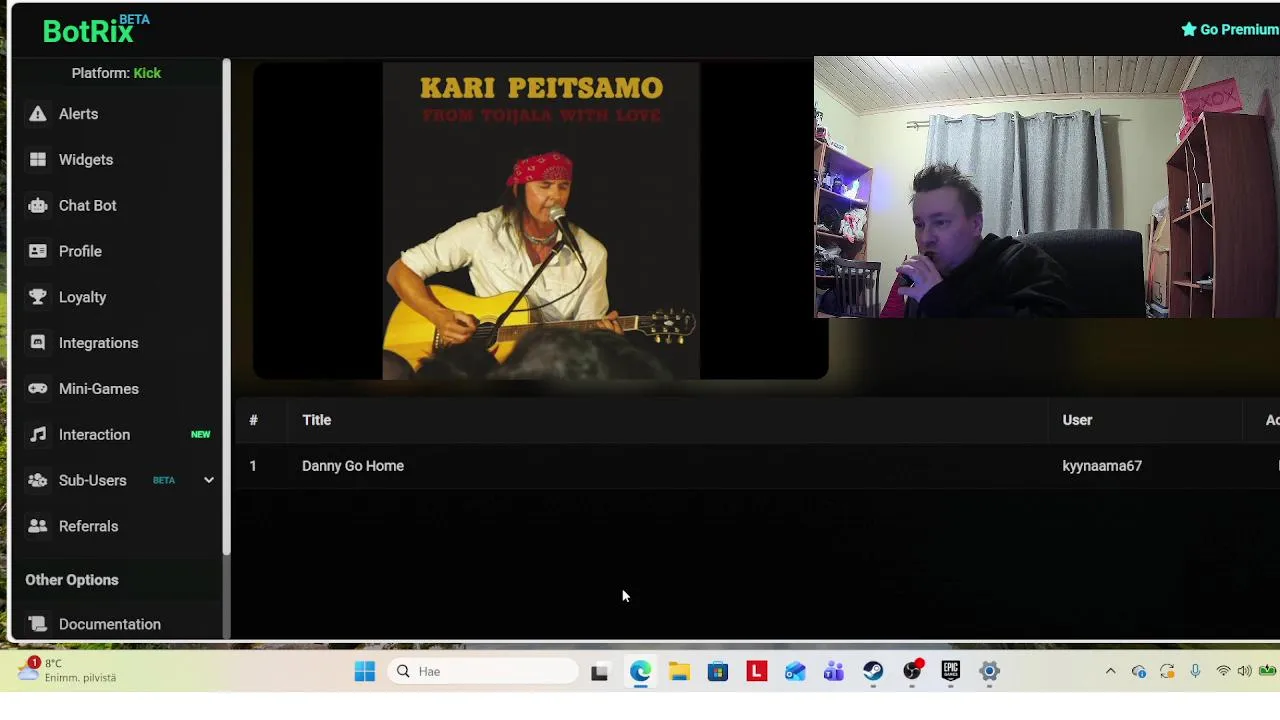Open Integrations in the sidebar
1280x720 pixels.
pos(98,343)
